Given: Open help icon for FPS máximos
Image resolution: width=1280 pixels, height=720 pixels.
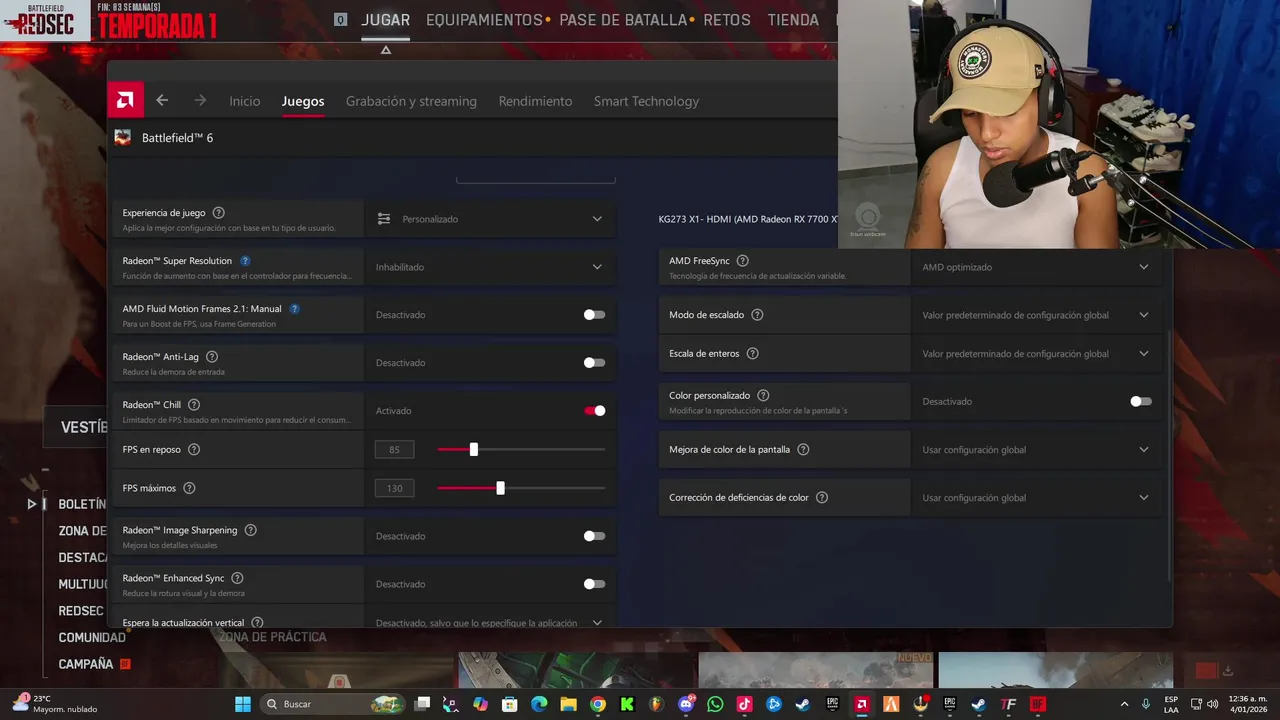Looking at the screenshot, I should [x=189, y=488].
